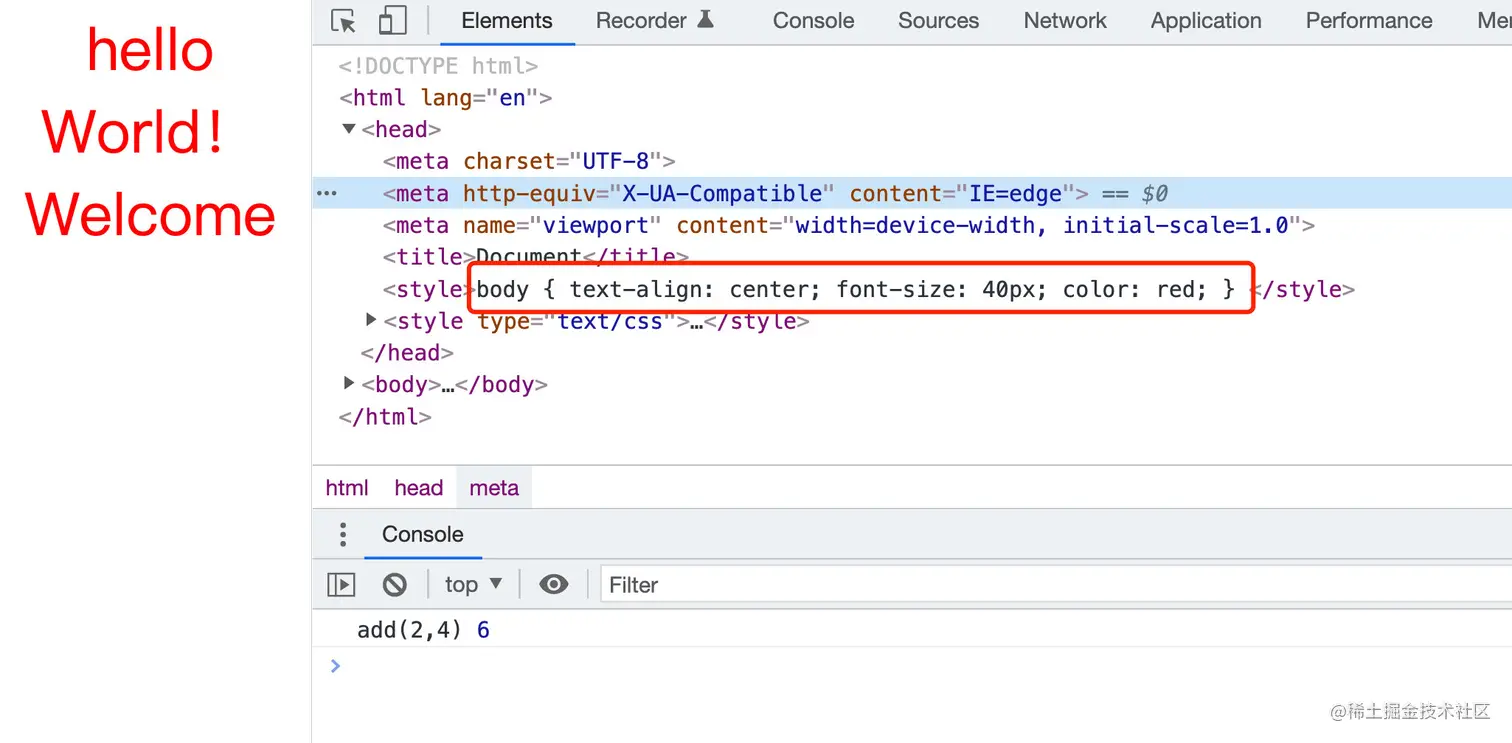Viewport: 1512px width, 743px height.
Task: Go to the Application tab
Action: pos(1206,21)
